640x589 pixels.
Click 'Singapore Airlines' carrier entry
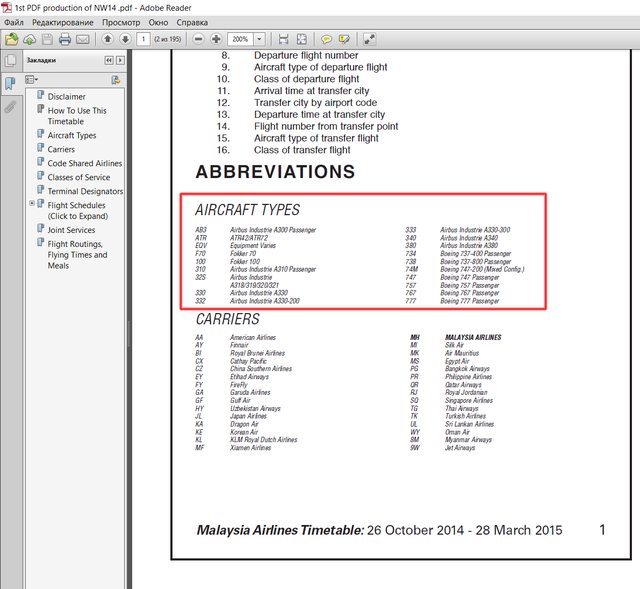469,400
